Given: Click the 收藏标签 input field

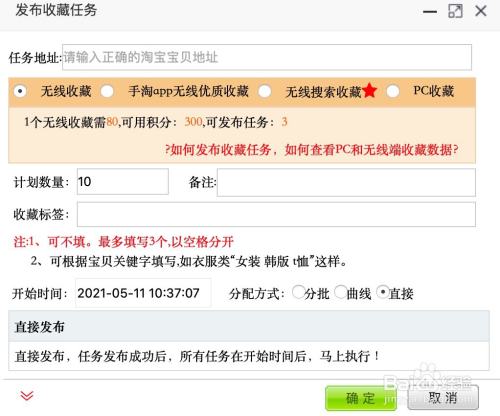Looking at the screenshot, I should 276,214.
